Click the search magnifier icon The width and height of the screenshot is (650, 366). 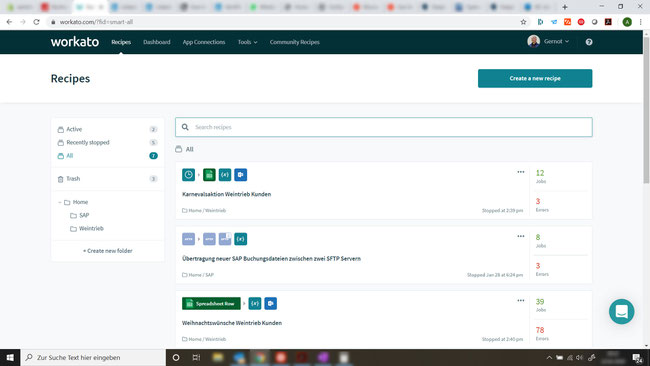point(185,127)
